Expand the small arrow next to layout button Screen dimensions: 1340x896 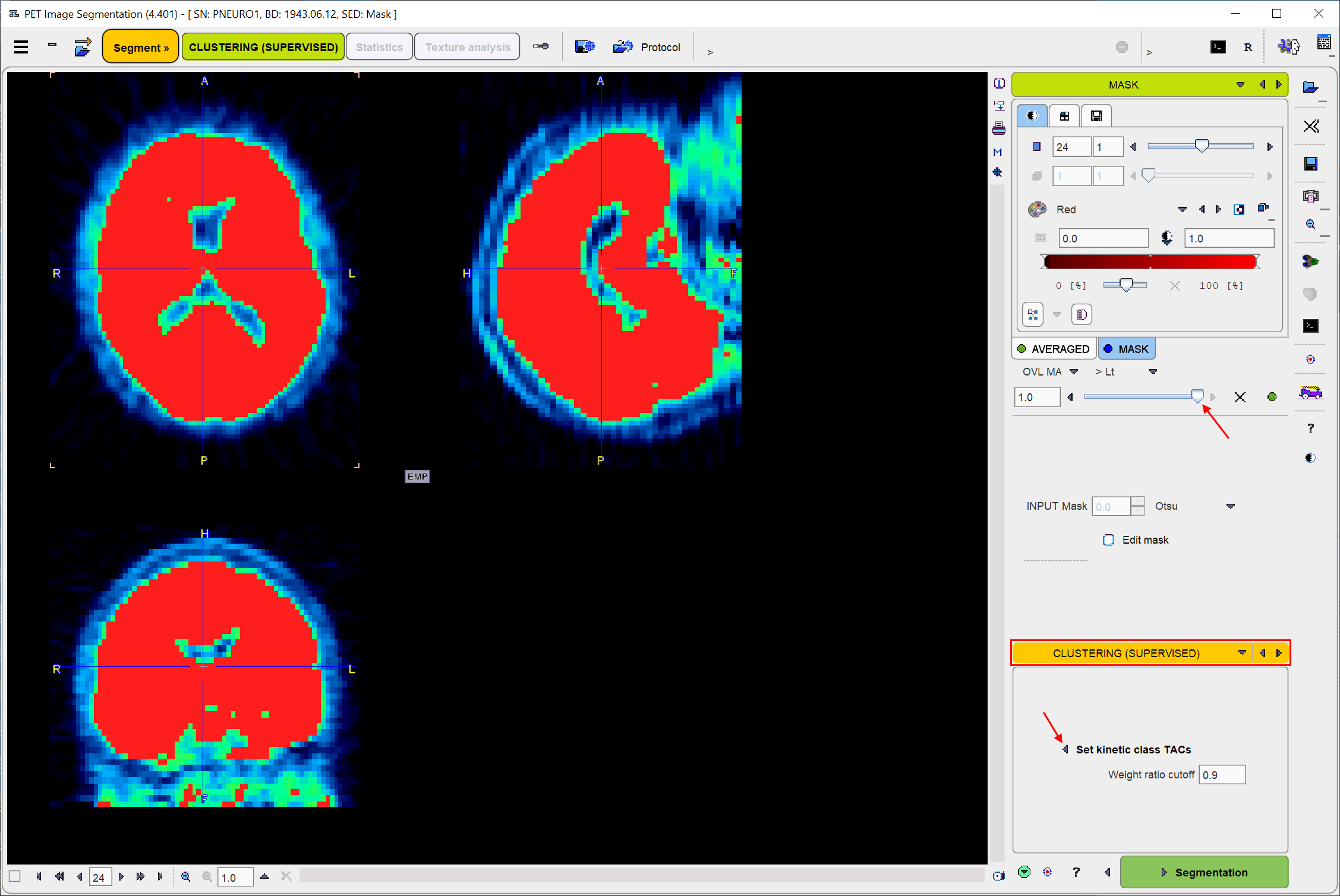[1057, 314]
